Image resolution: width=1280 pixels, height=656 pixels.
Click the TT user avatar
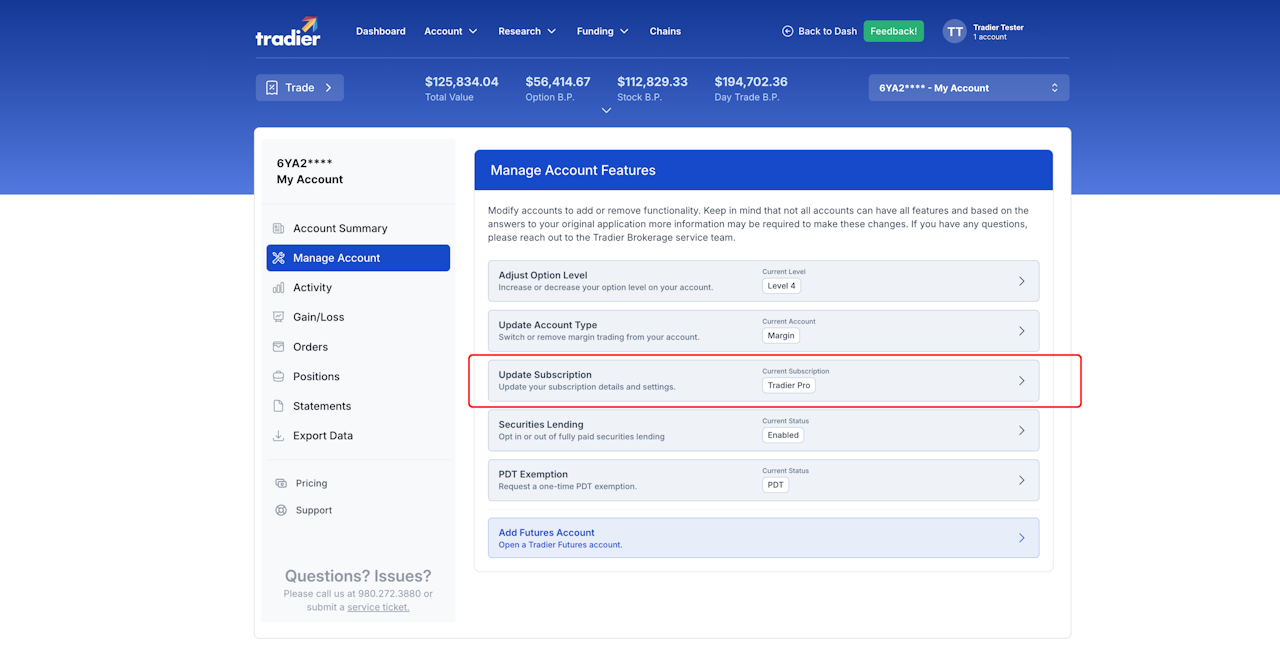(954, 32)
